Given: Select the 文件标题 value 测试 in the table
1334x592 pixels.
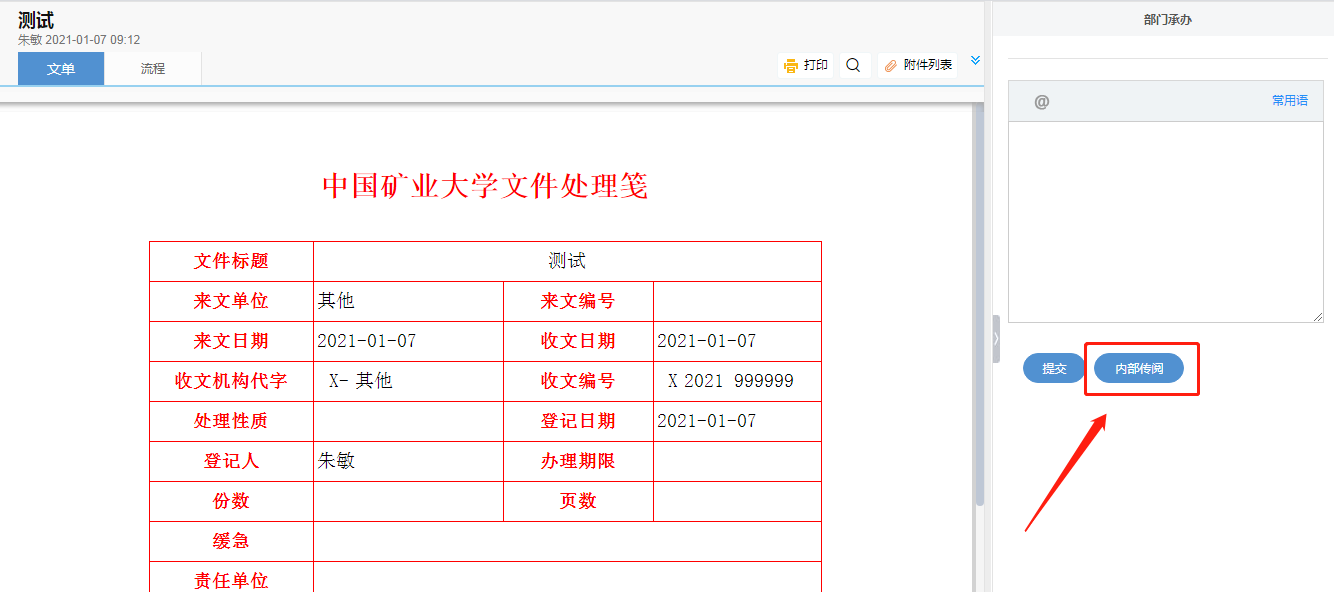Looking at the screenshot, I should pos(567,261).
